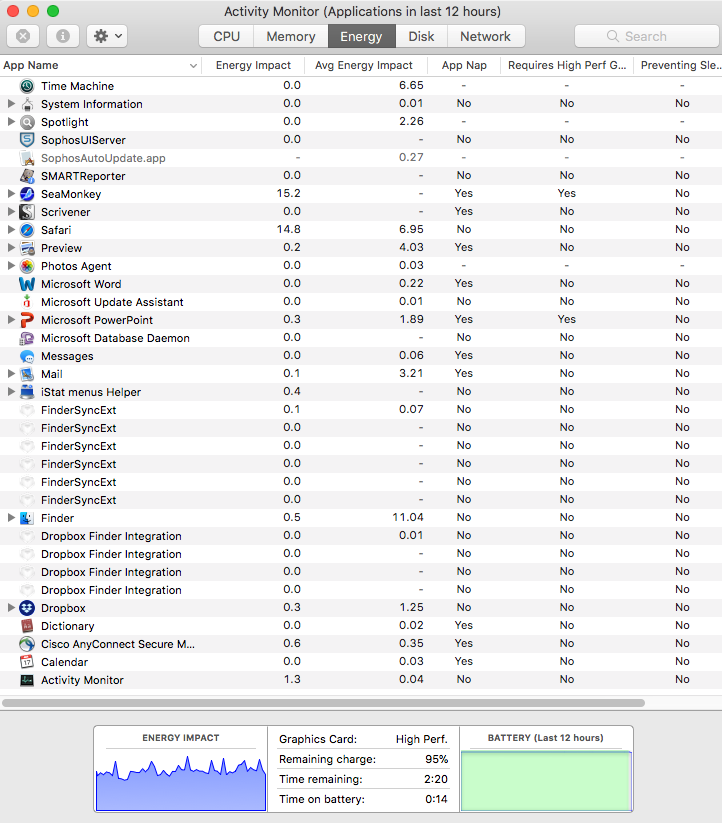Expand the Finder process group

click(x=11, y=518)
